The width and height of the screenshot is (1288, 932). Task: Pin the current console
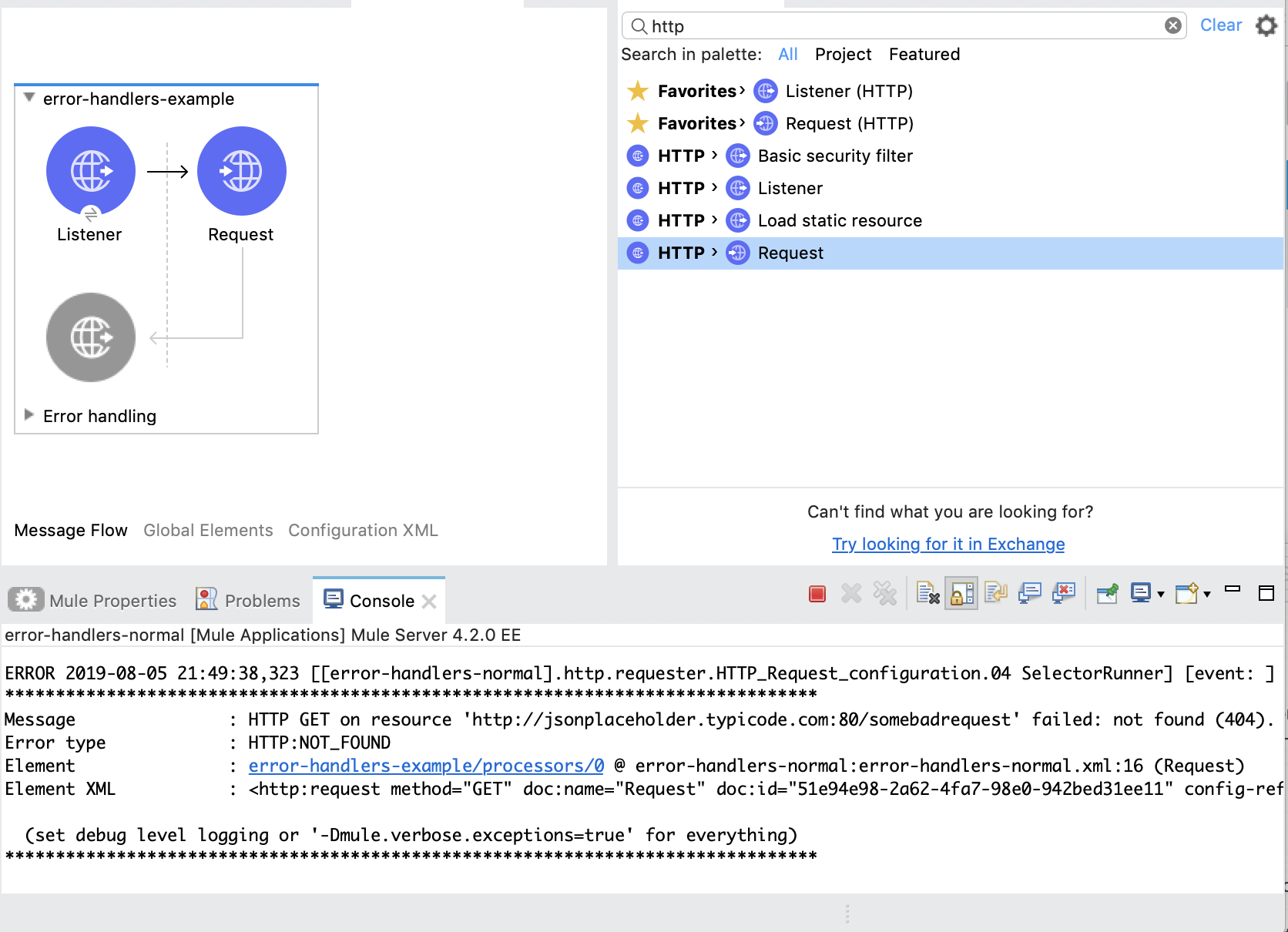[1107, 593]
